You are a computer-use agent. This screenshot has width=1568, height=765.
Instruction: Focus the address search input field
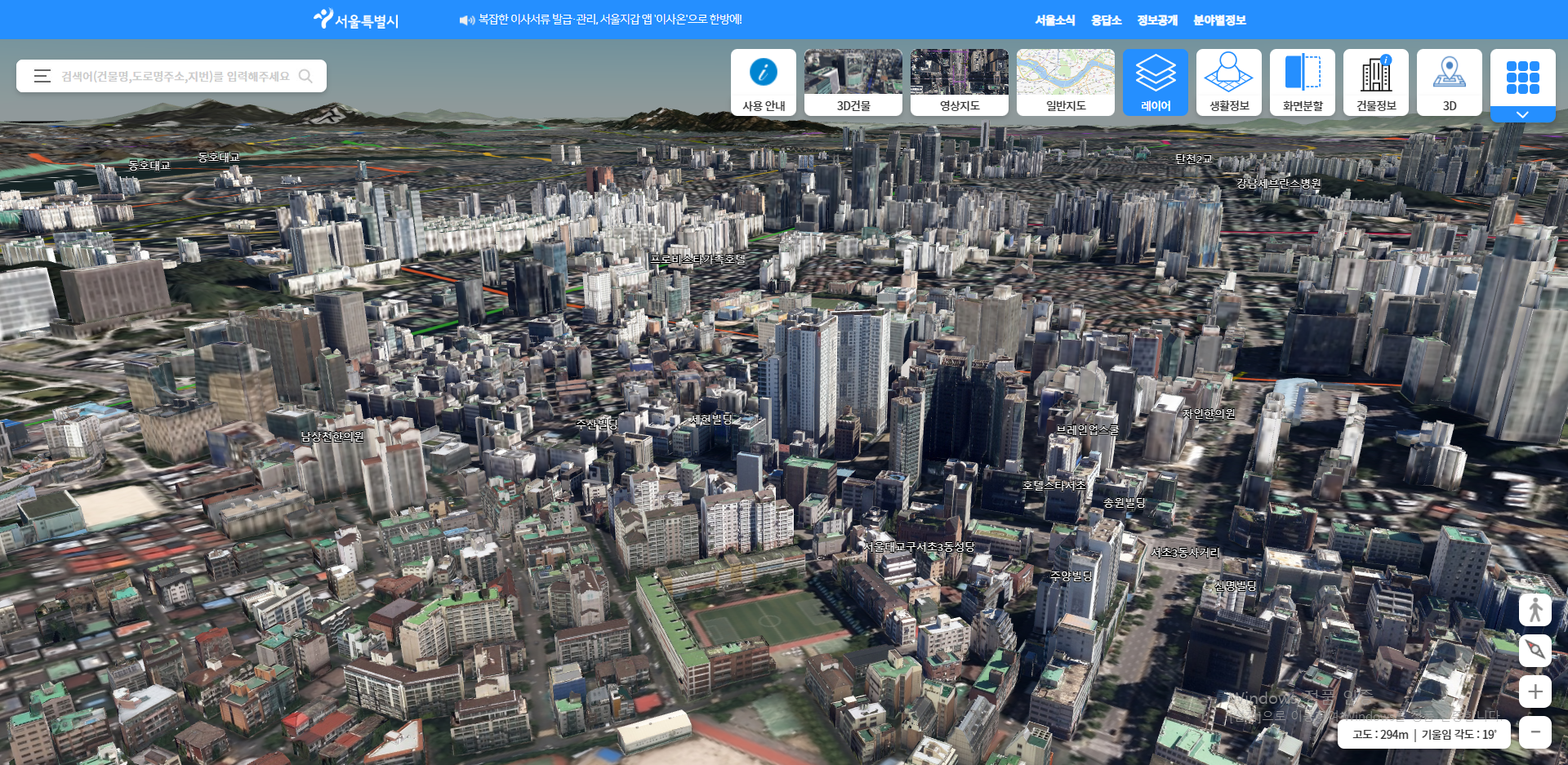[x=176, y=76]
